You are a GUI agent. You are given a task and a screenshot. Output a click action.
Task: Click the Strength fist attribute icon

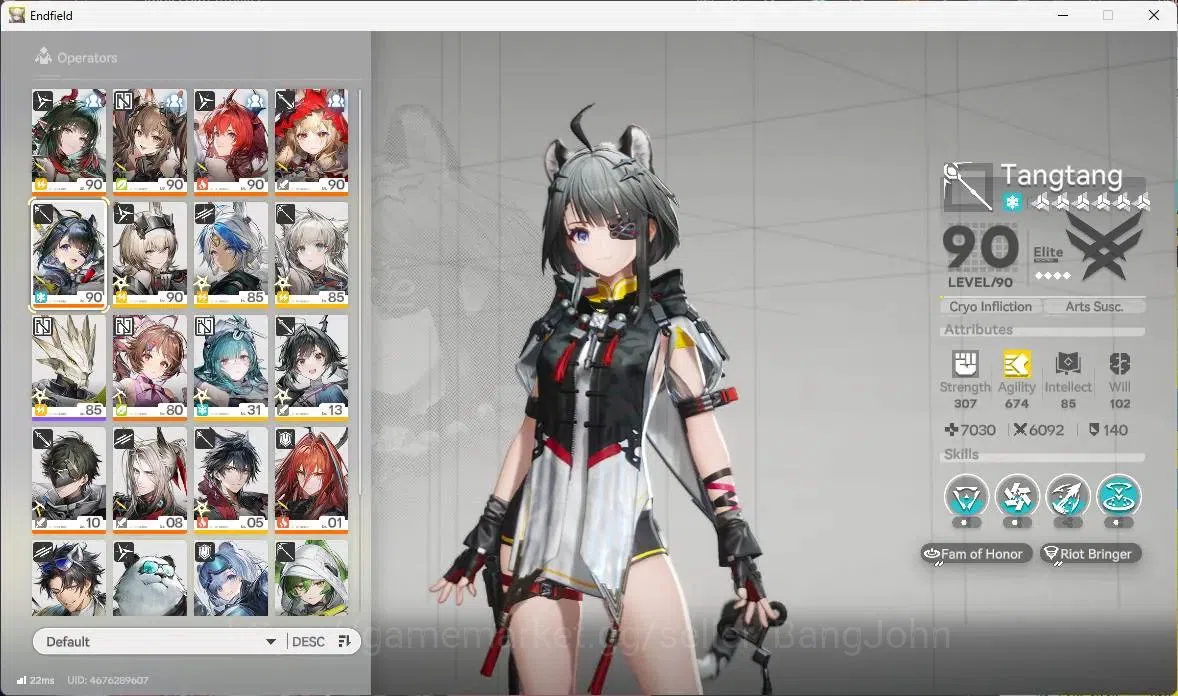965,364
